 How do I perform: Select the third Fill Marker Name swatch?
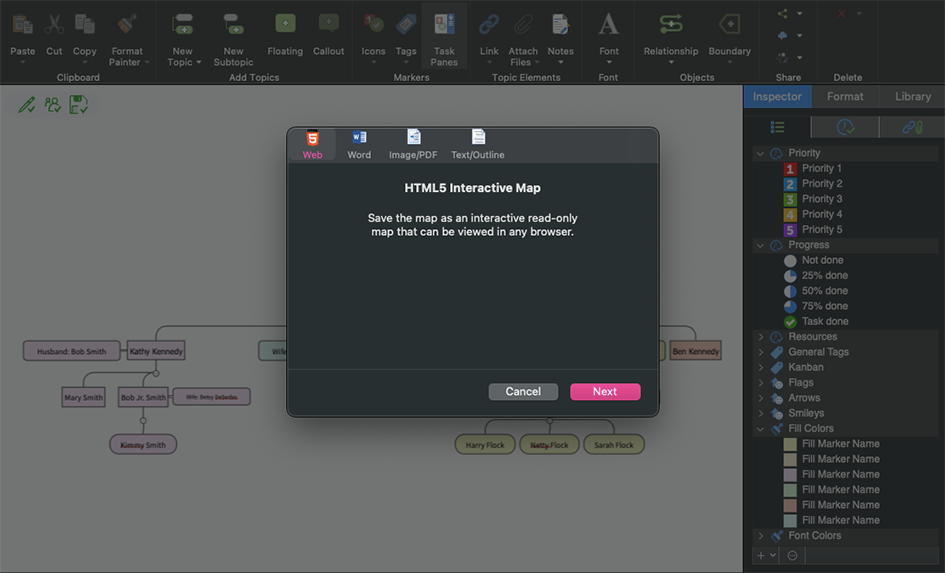click(x=790, y=475)
